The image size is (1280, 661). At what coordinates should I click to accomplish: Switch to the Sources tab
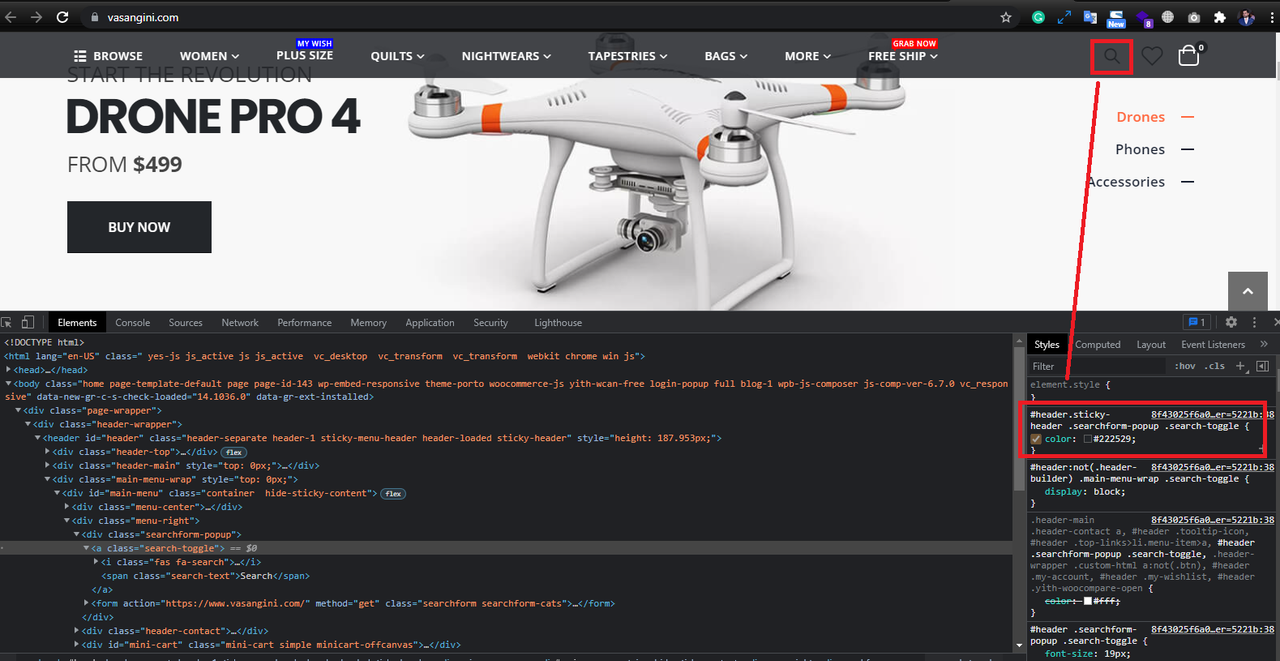click(185, 322)
